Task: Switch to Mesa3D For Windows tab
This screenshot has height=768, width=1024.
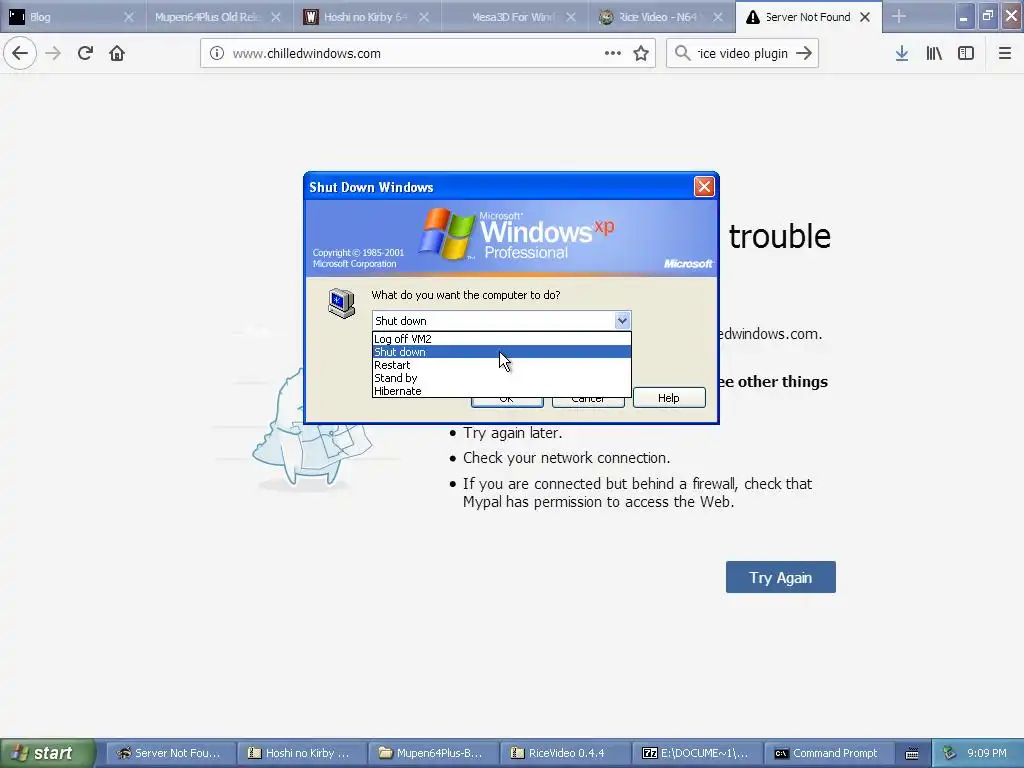Action: 513,17
